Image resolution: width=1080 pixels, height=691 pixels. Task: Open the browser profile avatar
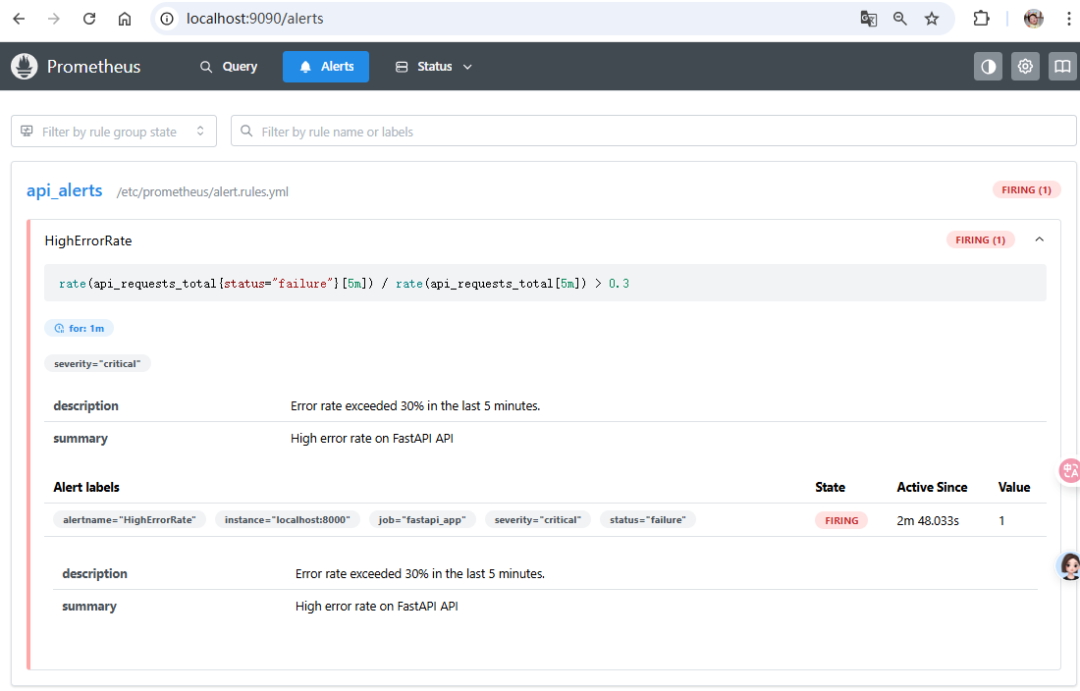pos(1033,19)
